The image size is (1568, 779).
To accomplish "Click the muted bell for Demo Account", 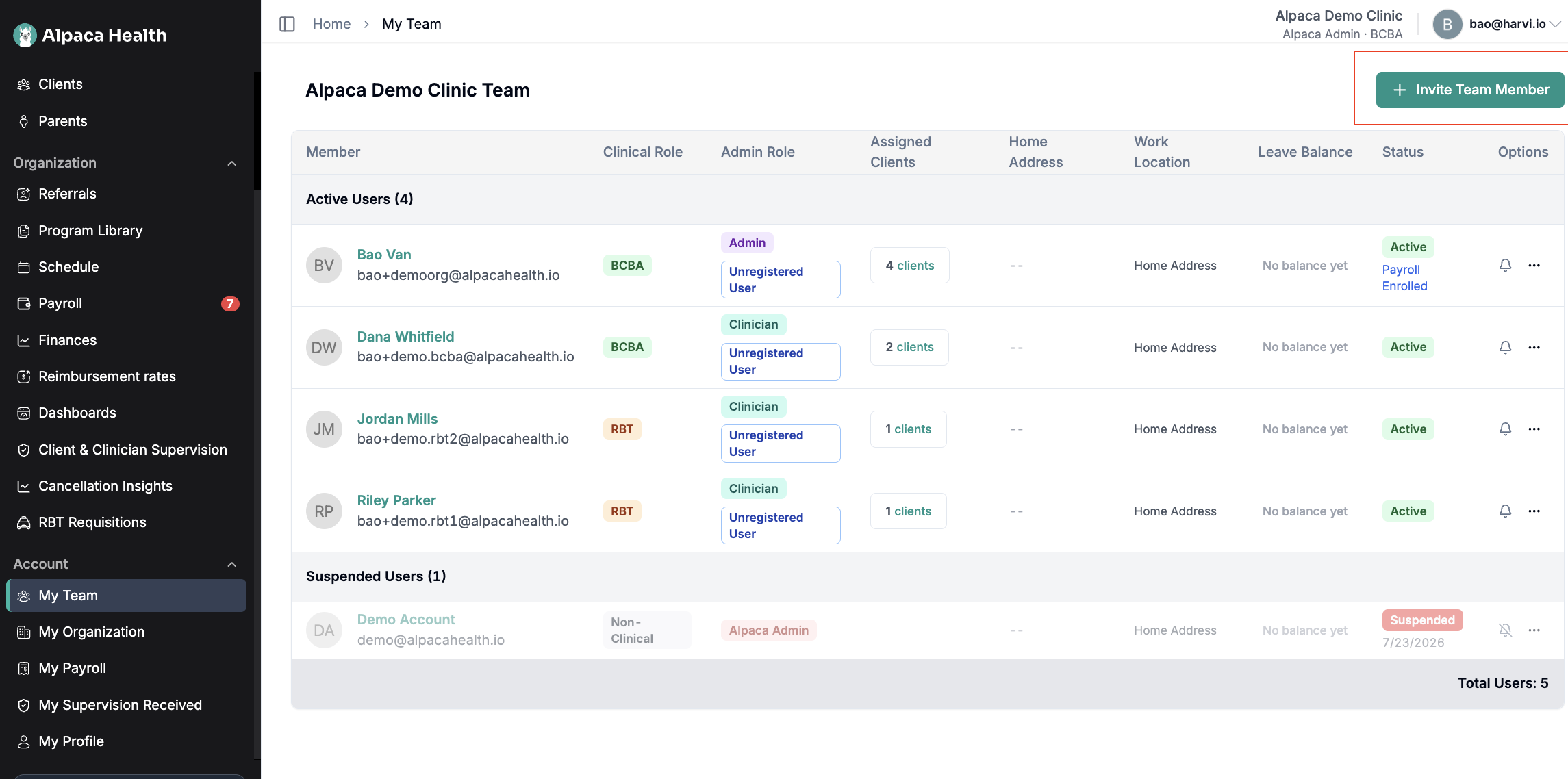I will tap(1505, 630).
